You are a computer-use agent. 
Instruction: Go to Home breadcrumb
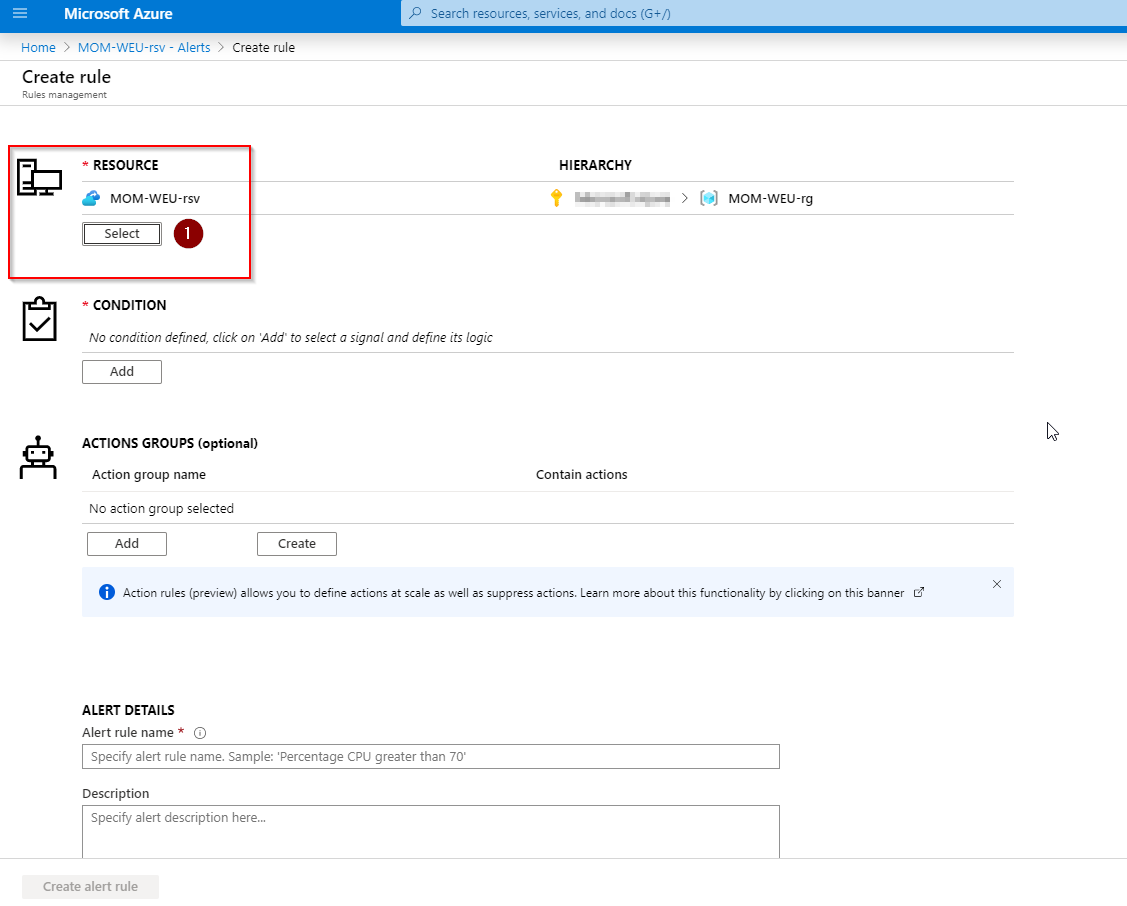click(38, 47)
